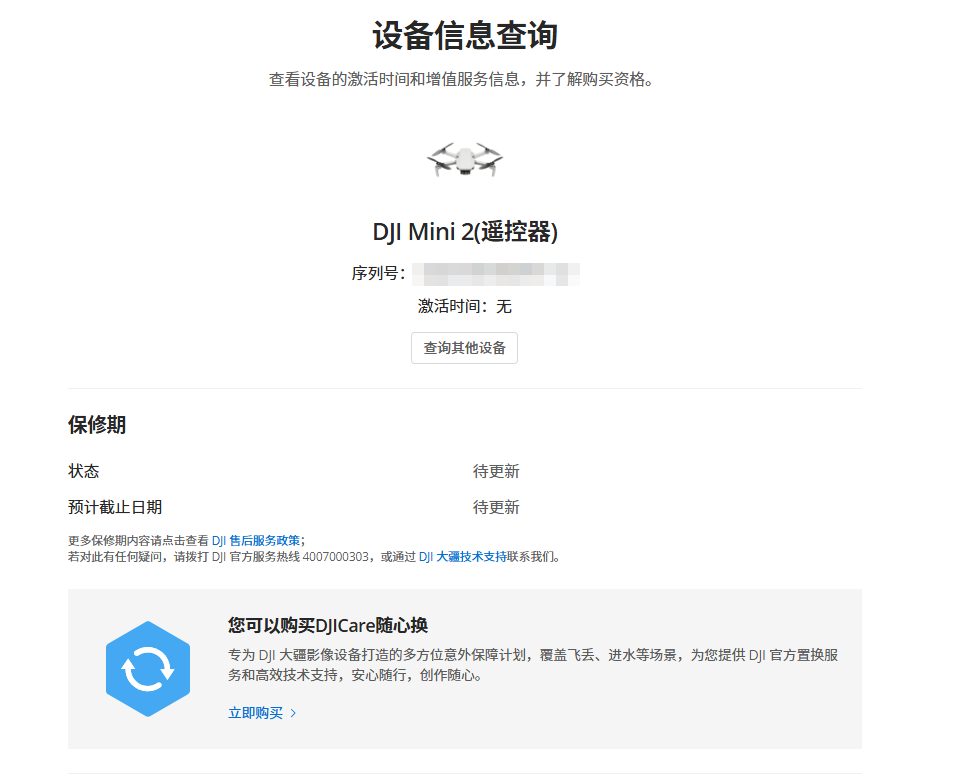959x780 pixels.
Task: Click the 状态 row label
Action: [x=83, y=471]
